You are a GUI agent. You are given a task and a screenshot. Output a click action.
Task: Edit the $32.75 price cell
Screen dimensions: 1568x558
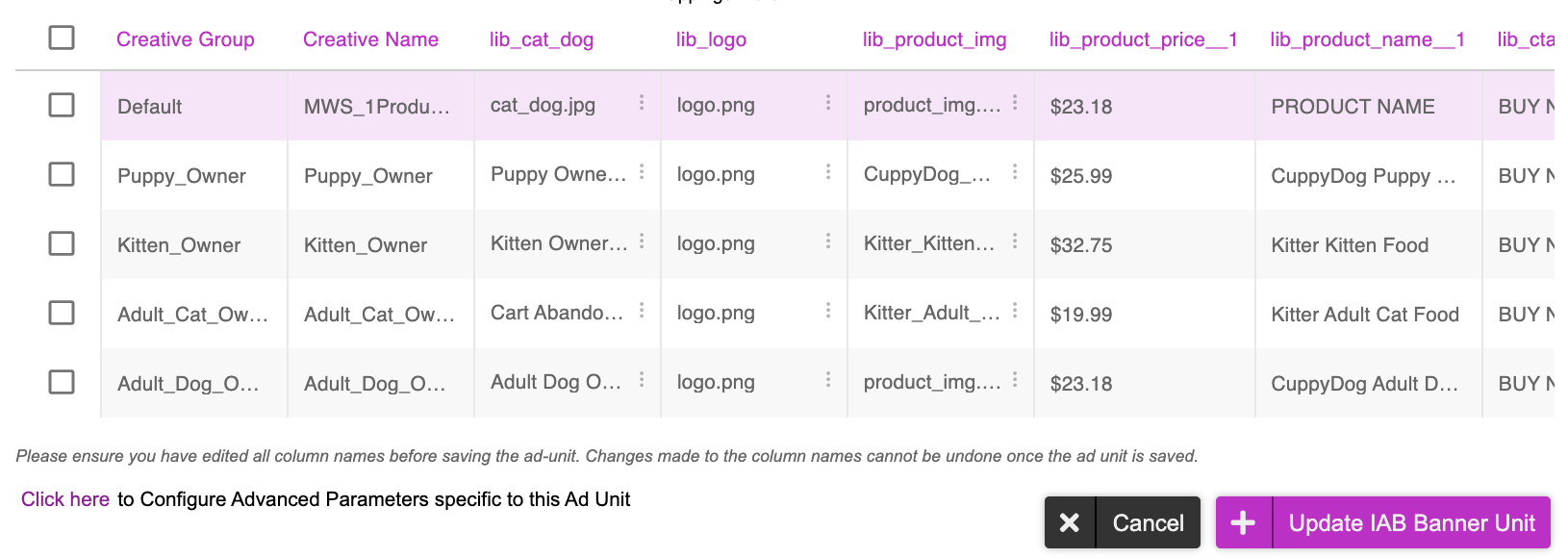(x=1144, y=244)
